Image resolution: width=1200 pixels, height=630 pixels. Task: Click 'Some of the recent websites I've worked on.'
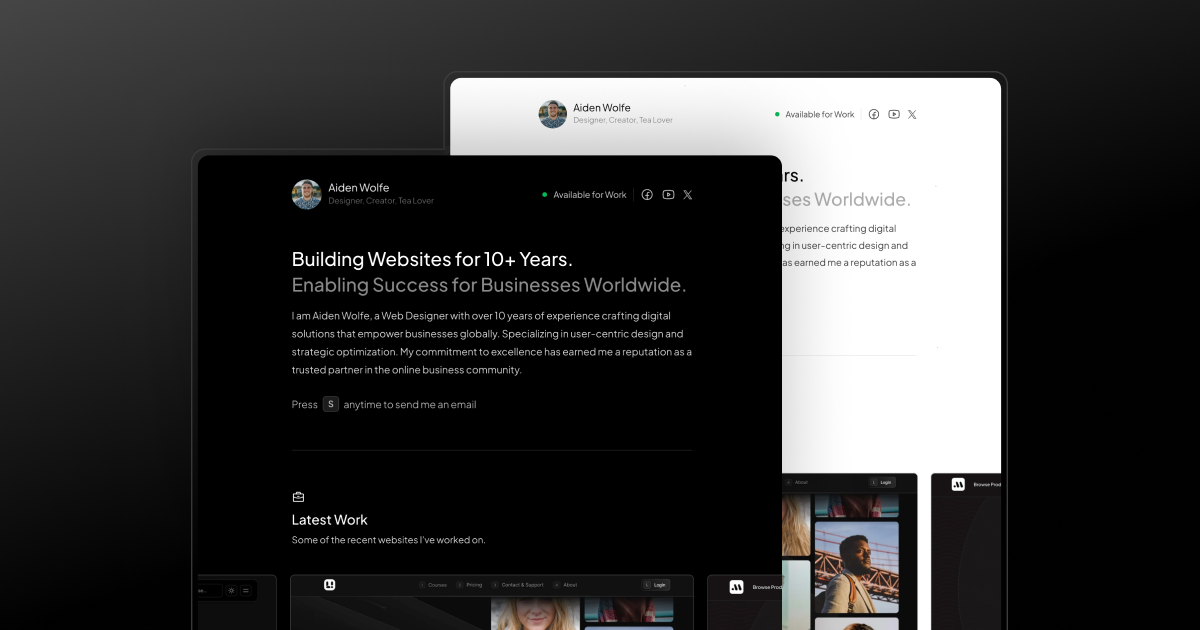tap(389, 540)
